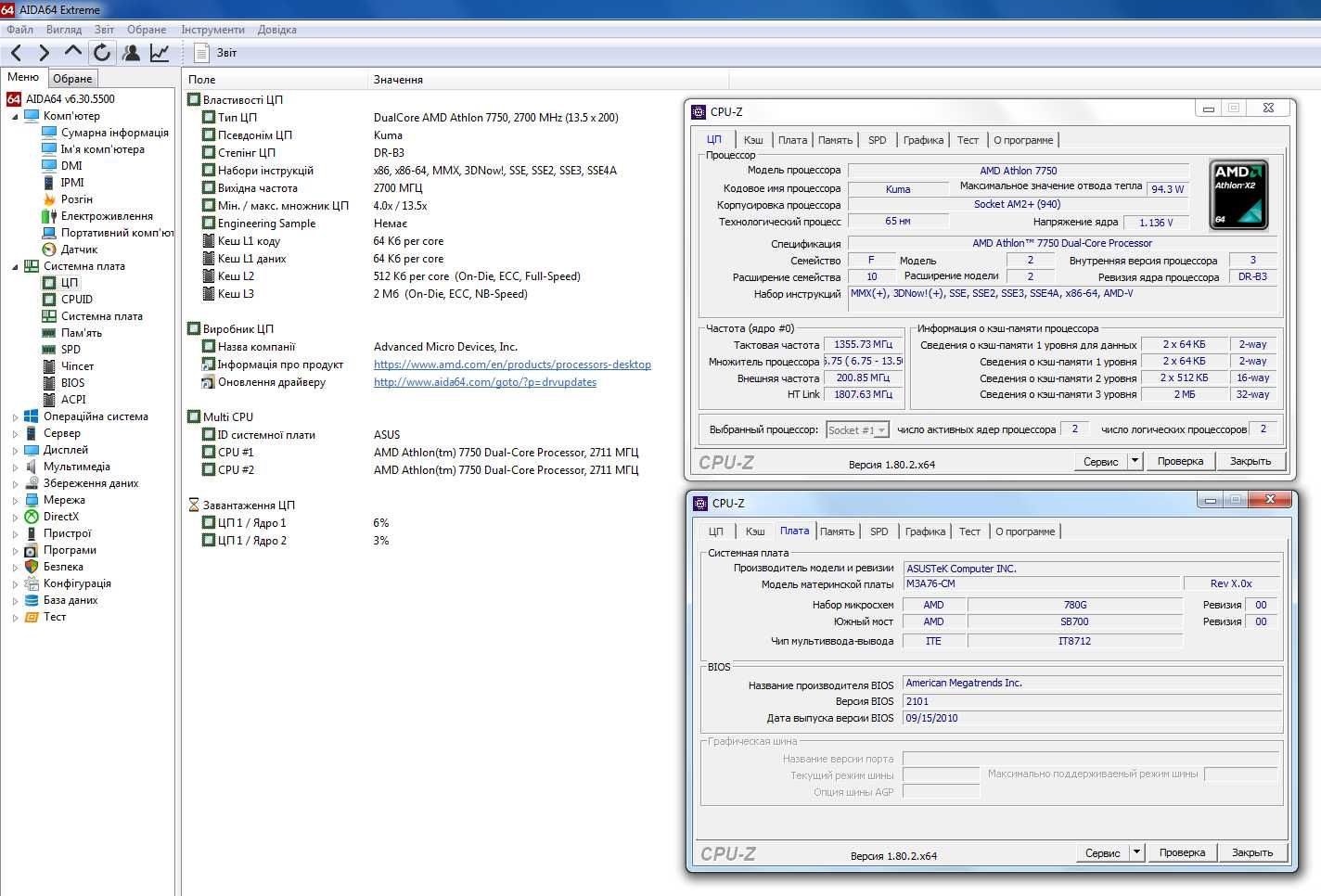This screenshot has width=1321, height=896.
Task: Open Тест tab in bottom CPU-Z
Action: coord(969,531)
